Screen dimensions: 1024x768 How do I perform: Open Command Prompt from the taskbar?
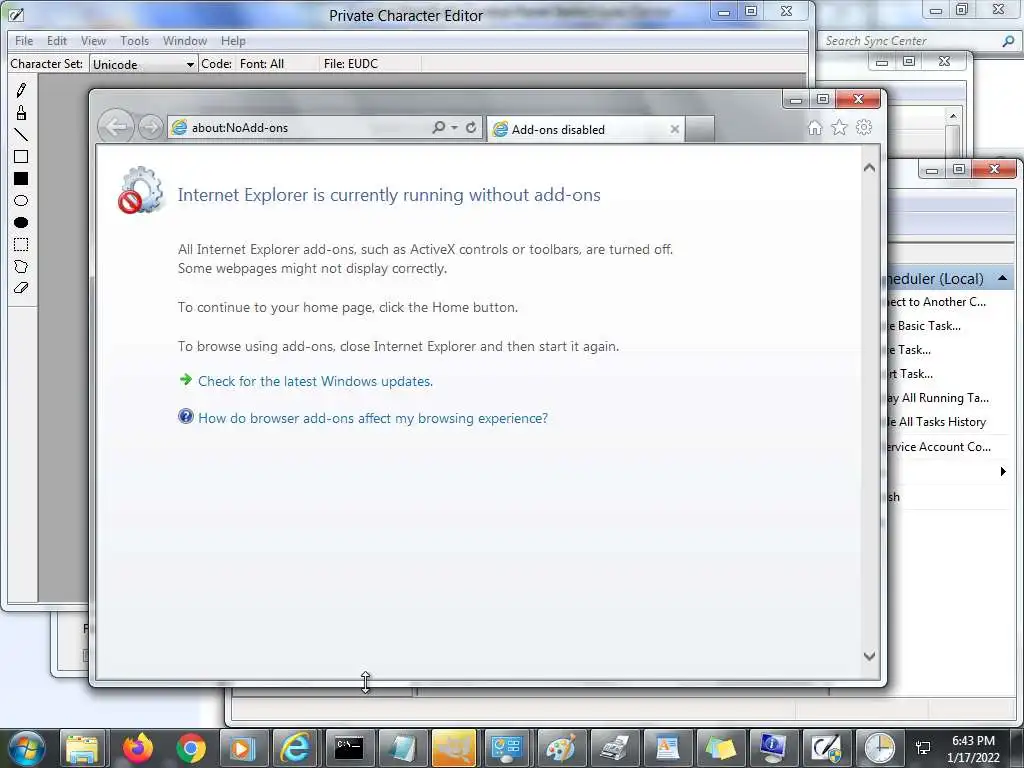[349, 748]
